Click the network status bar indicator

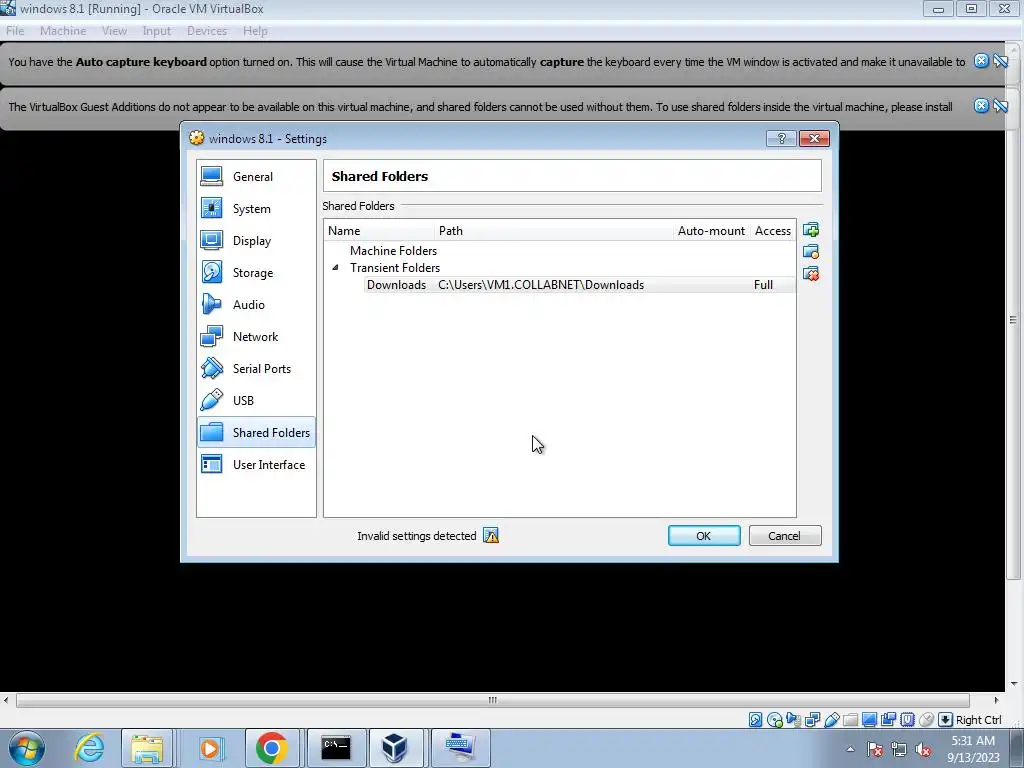tap(812, 720)
